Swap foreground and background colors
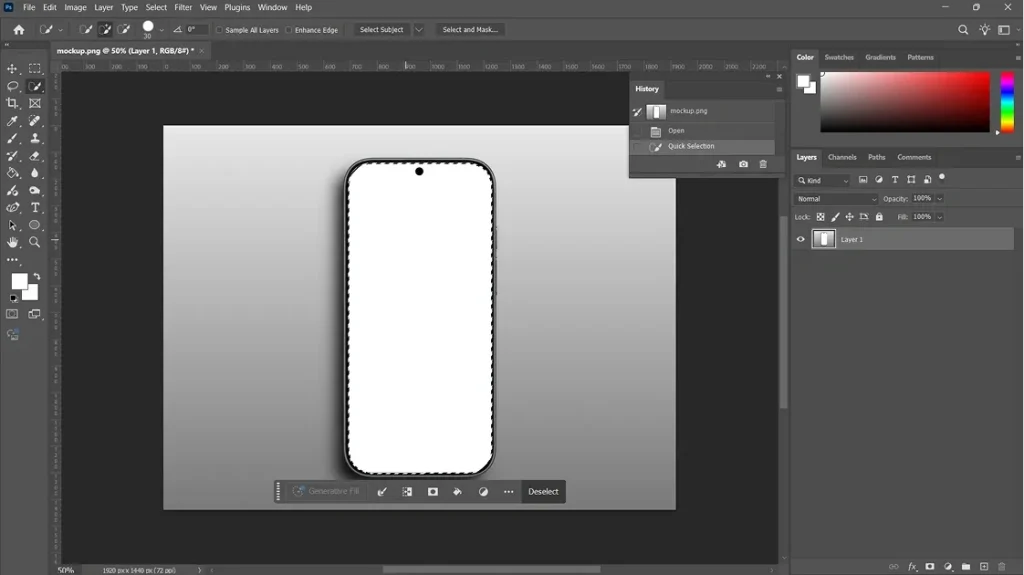Image resolution: width=1024 pixels, height=575 pixels. coord(37,276)
